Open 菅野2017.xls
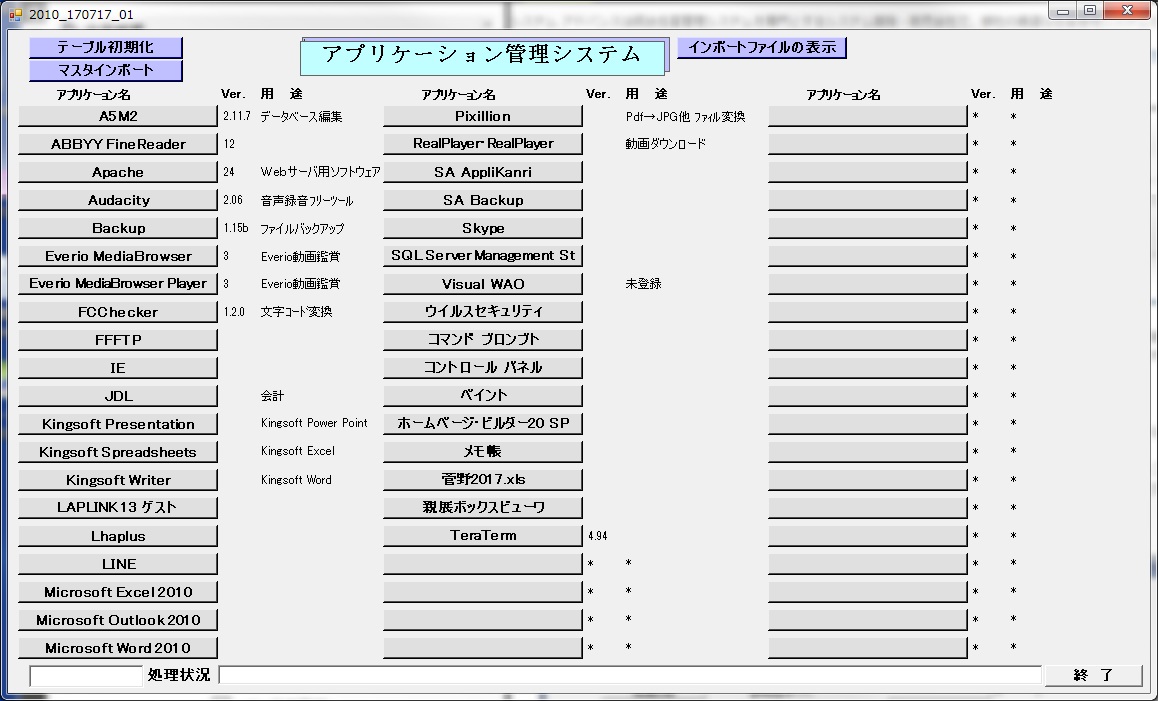Screen dimensions: 1158x701 point(483,479)
